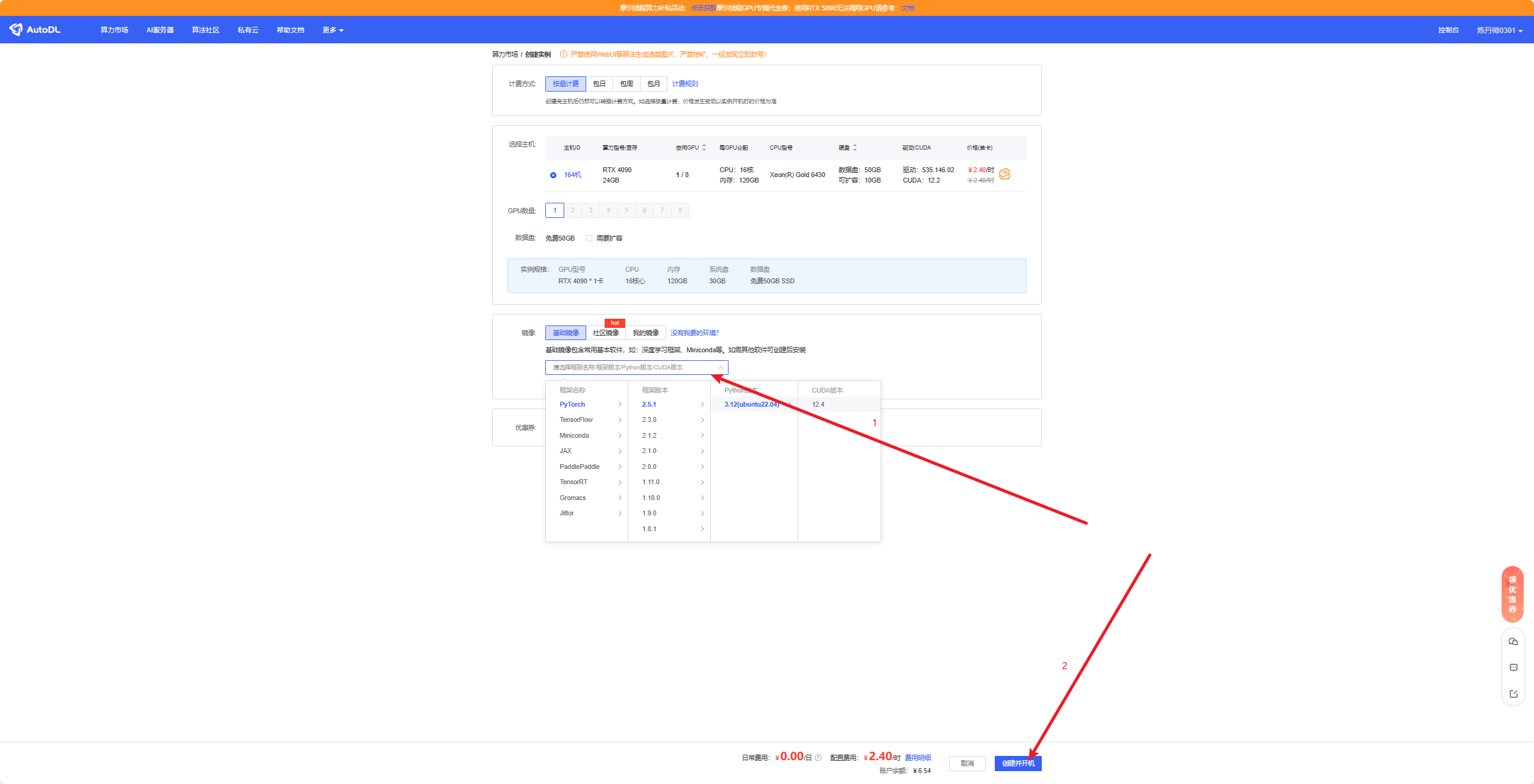
Task: Open the 164机 host ID link
Action: click(573, 175)
